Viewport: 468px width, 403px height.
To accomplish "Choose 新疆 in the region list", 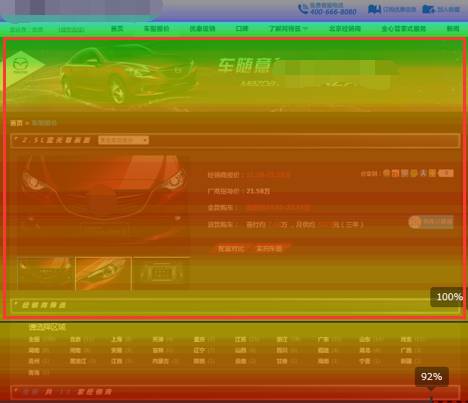I will pyautogui.click(x=406, y=361).
